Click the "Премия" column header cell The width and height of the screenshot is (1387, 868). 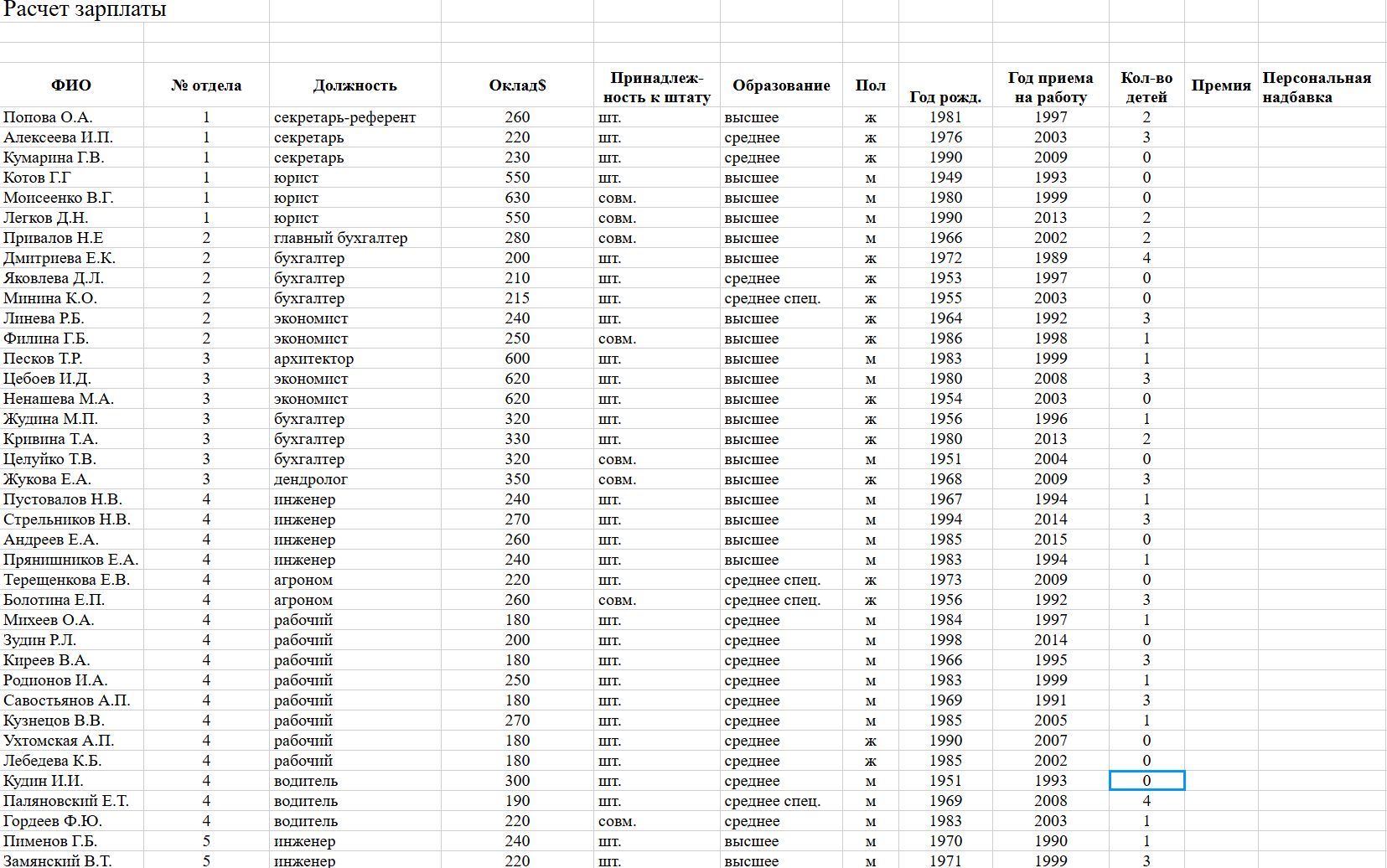point(1220,85)
